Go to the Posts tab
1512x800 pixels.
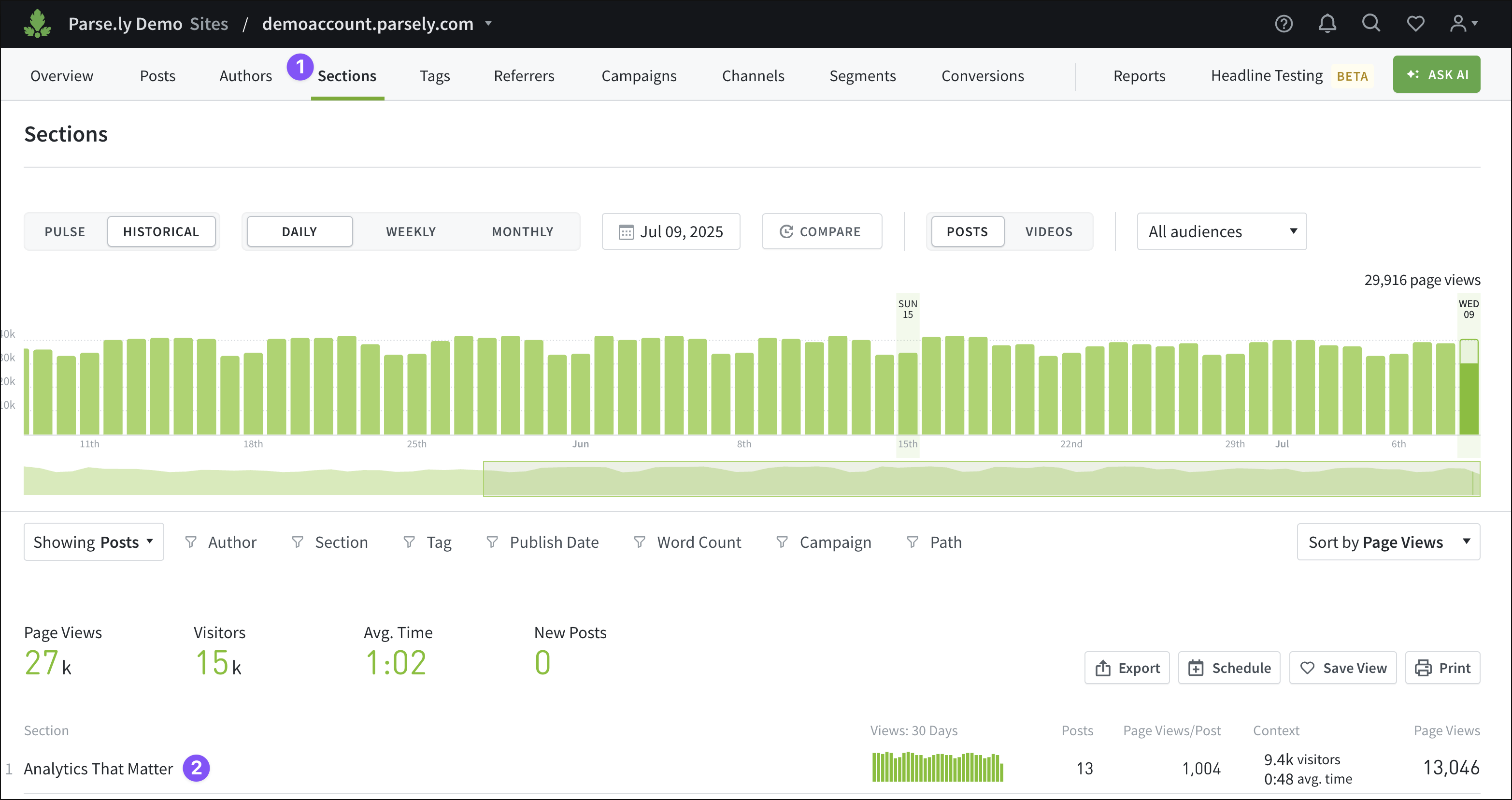pos(157,76)
